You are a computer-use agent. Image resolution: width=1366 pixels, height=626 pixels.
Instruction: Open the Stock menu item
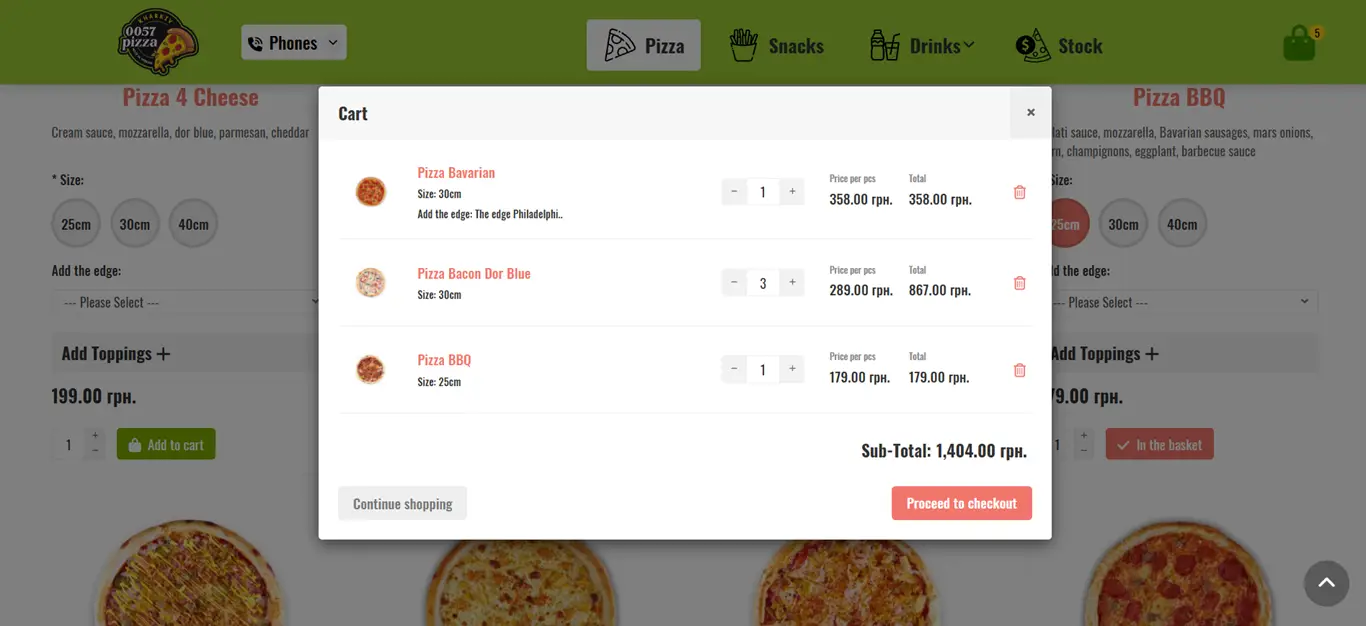(1059, 45)
